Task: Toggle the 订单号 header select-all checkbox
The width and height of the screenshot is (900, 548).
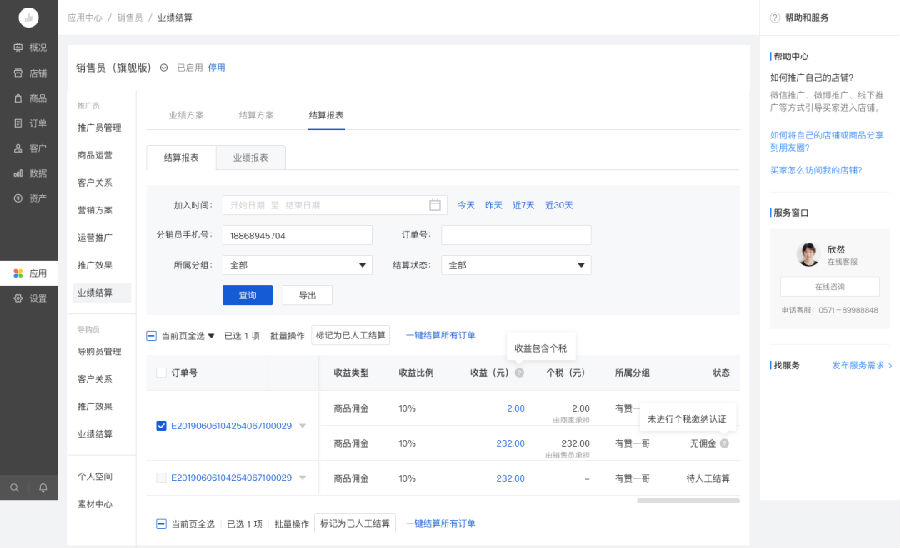Action: 161,372
